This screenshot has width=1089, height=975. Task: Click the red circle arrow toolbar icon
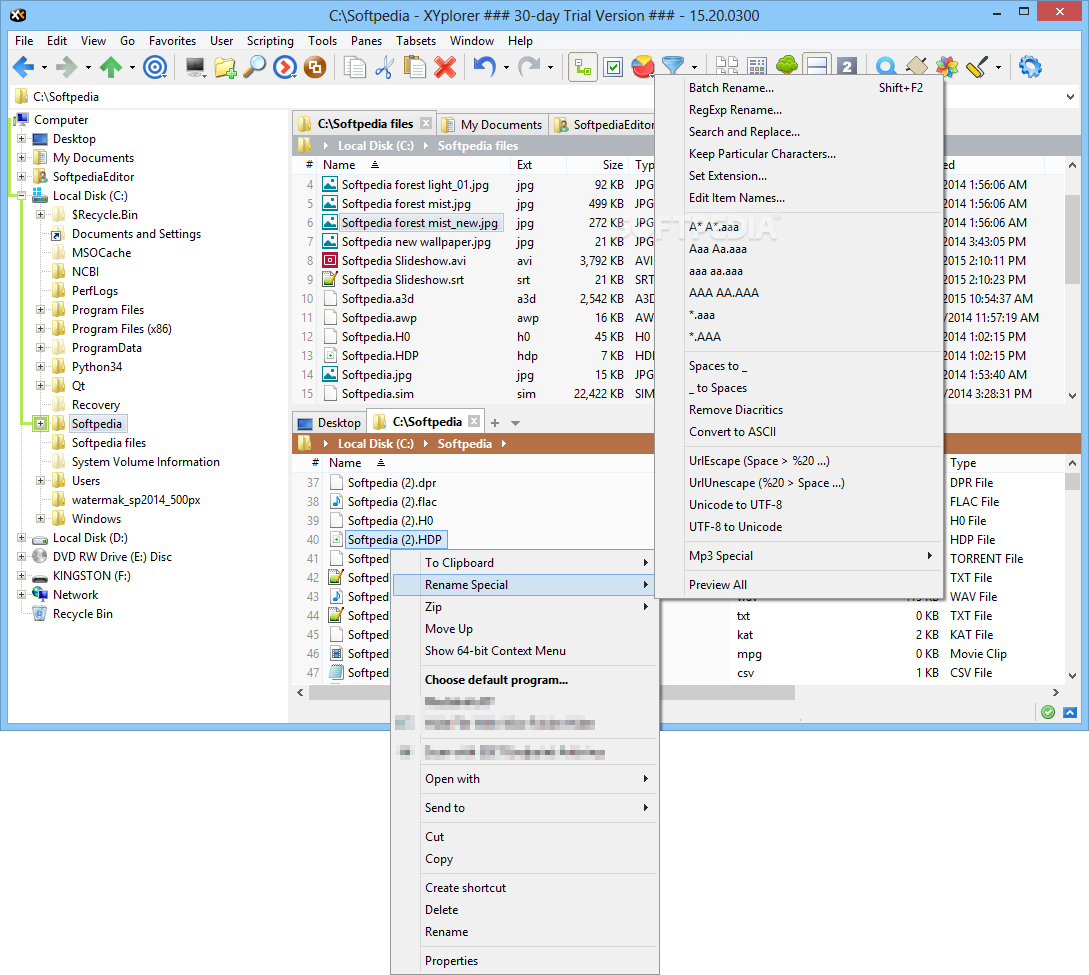(x=285, y=67)
